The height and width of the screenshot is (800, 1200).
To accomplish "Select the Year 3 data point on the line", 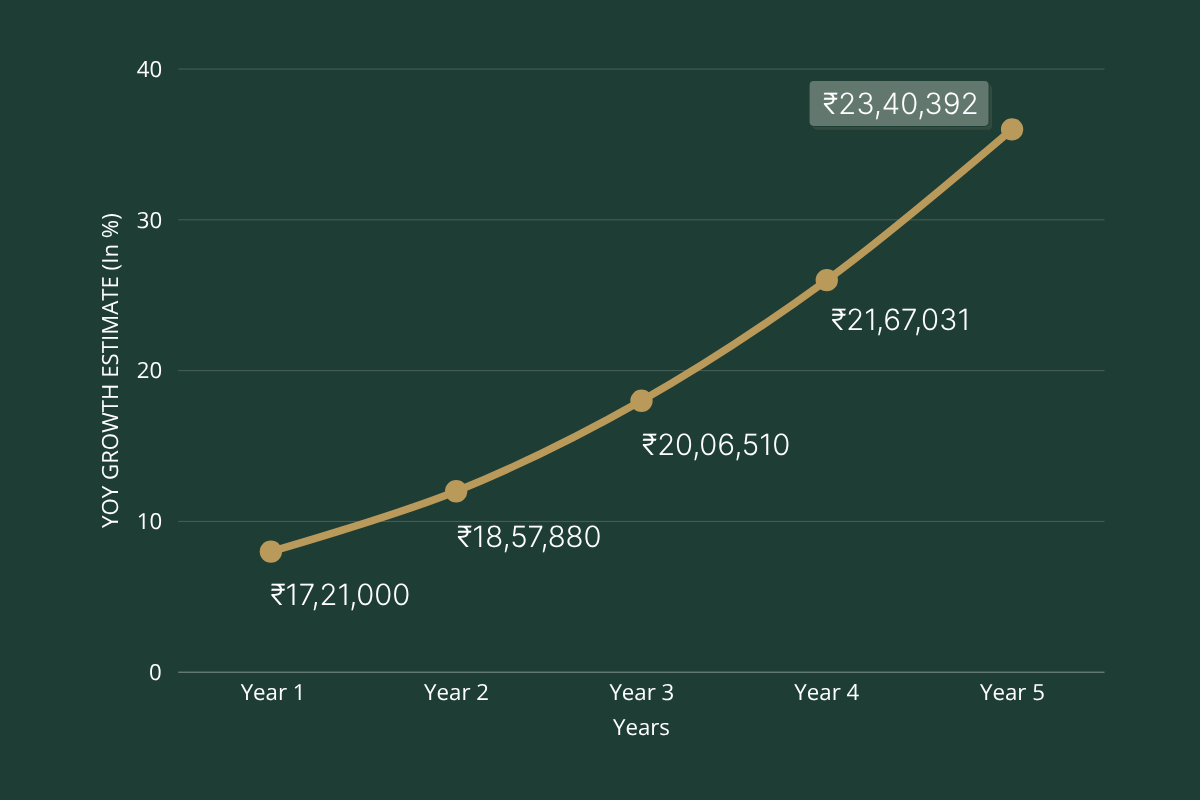I will point(641,401).
